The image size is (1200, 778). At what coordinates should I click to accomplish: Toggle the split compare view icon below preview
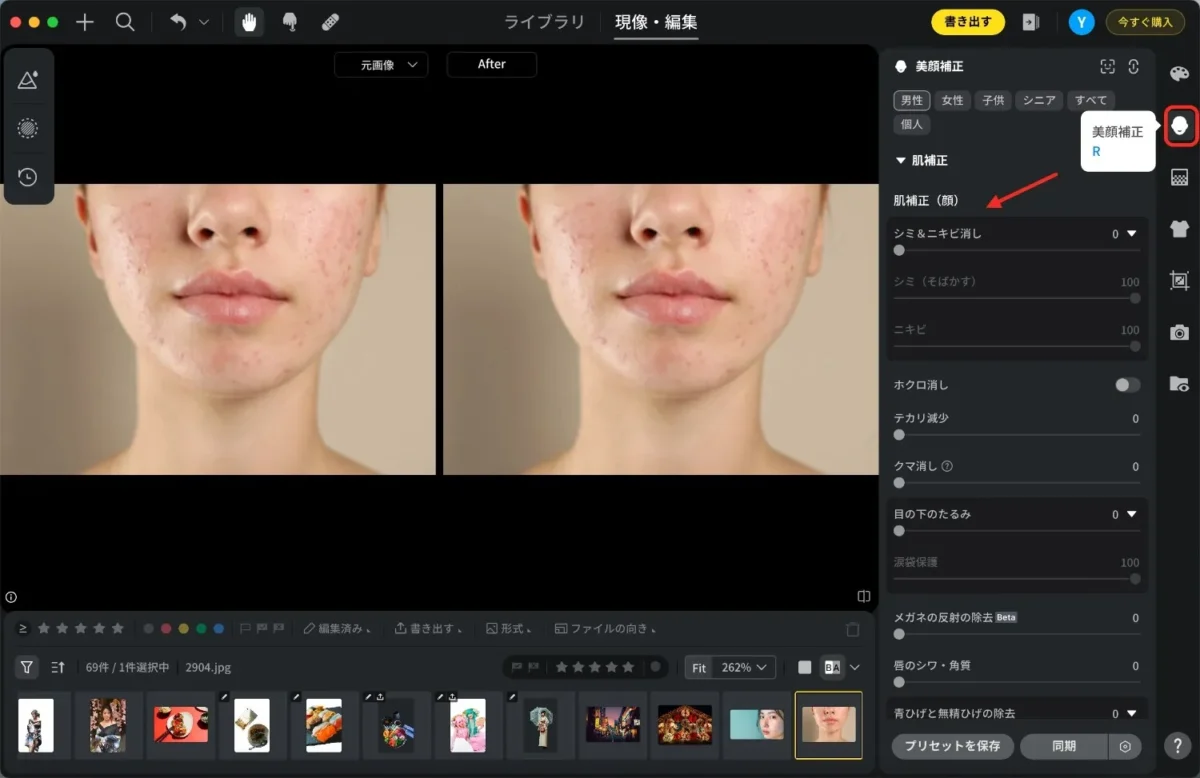864,596
